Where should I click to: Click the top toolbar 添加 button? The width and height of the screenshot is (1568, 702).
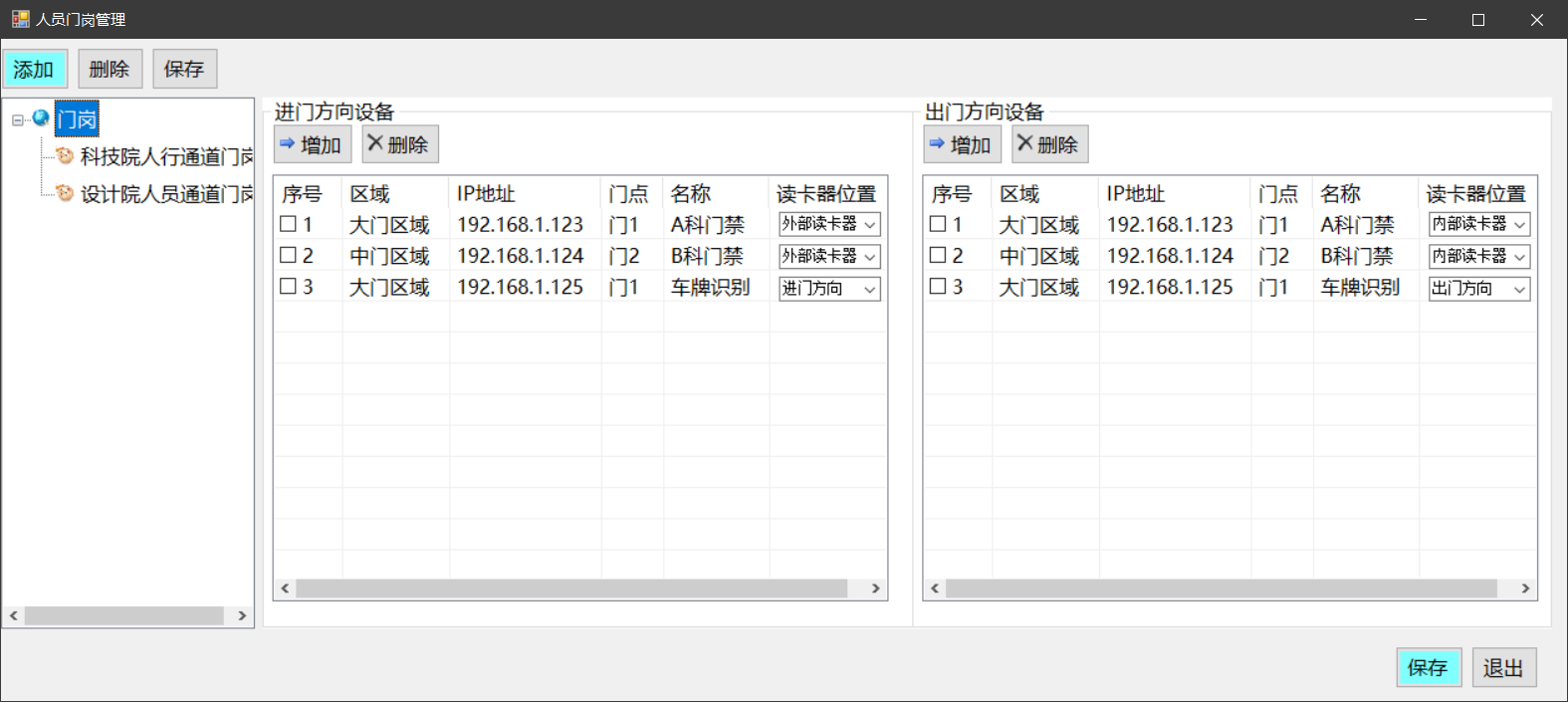click(x=34, y=69)
